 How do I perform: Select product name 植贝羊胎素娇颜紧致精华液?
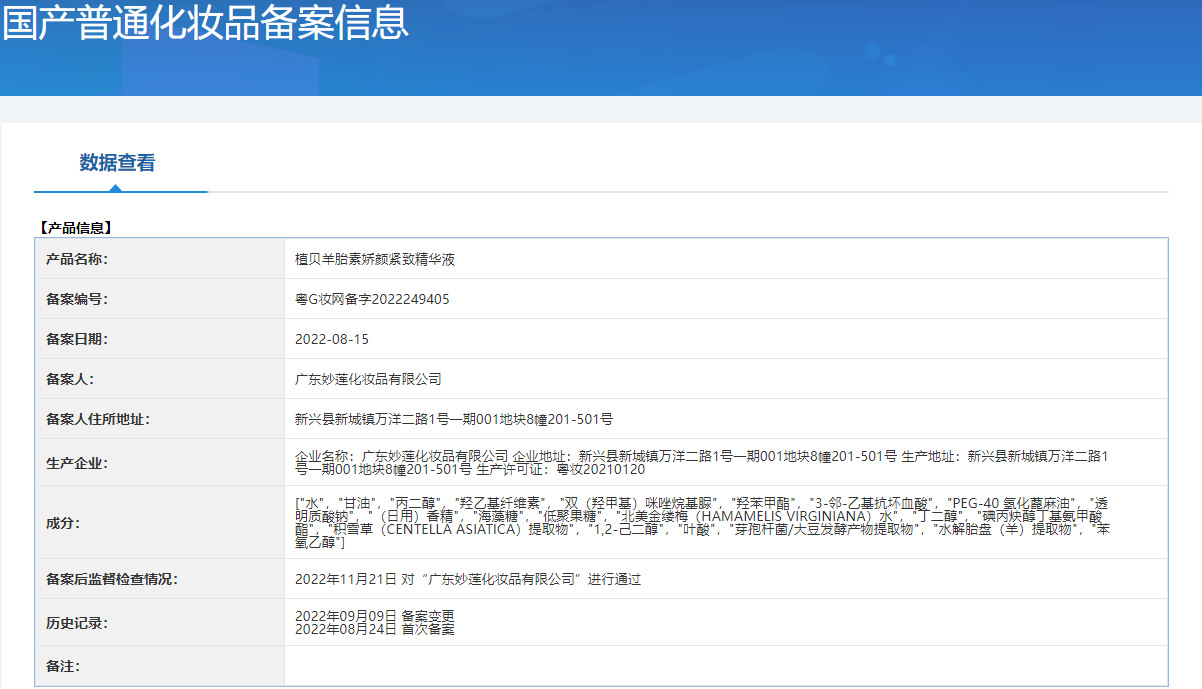pyautogui.click(x=375, y=259)
